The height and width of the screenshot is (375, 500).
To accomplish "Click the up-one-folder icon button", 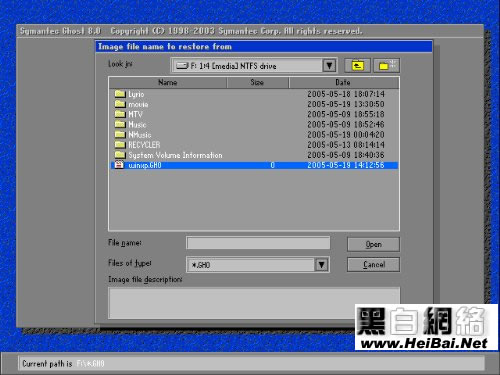I will tap(357, 66).
